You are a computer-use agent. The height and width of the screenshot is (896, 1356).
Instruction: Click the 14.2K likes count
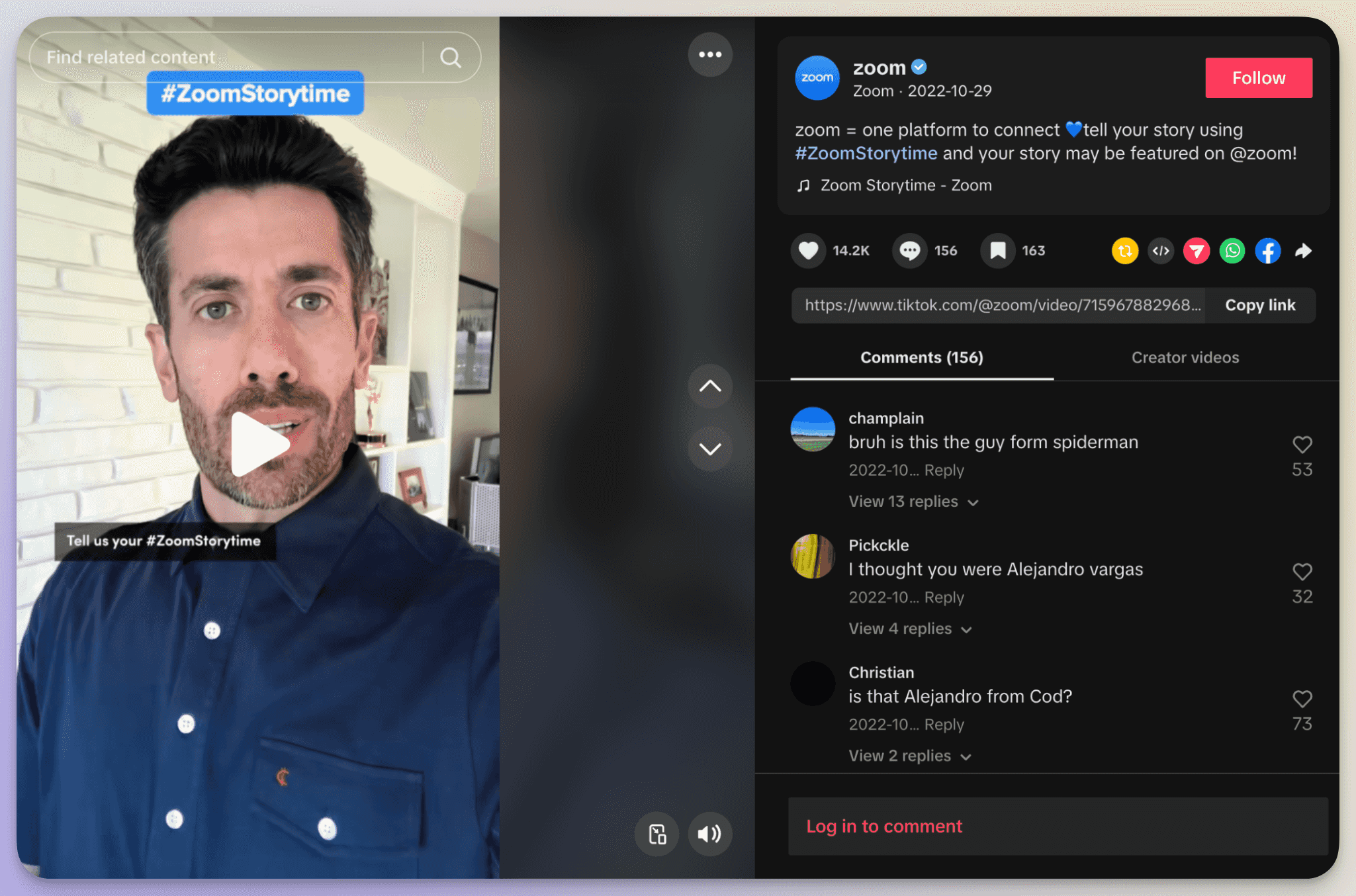pyautogui.click(x=850, y=251)
